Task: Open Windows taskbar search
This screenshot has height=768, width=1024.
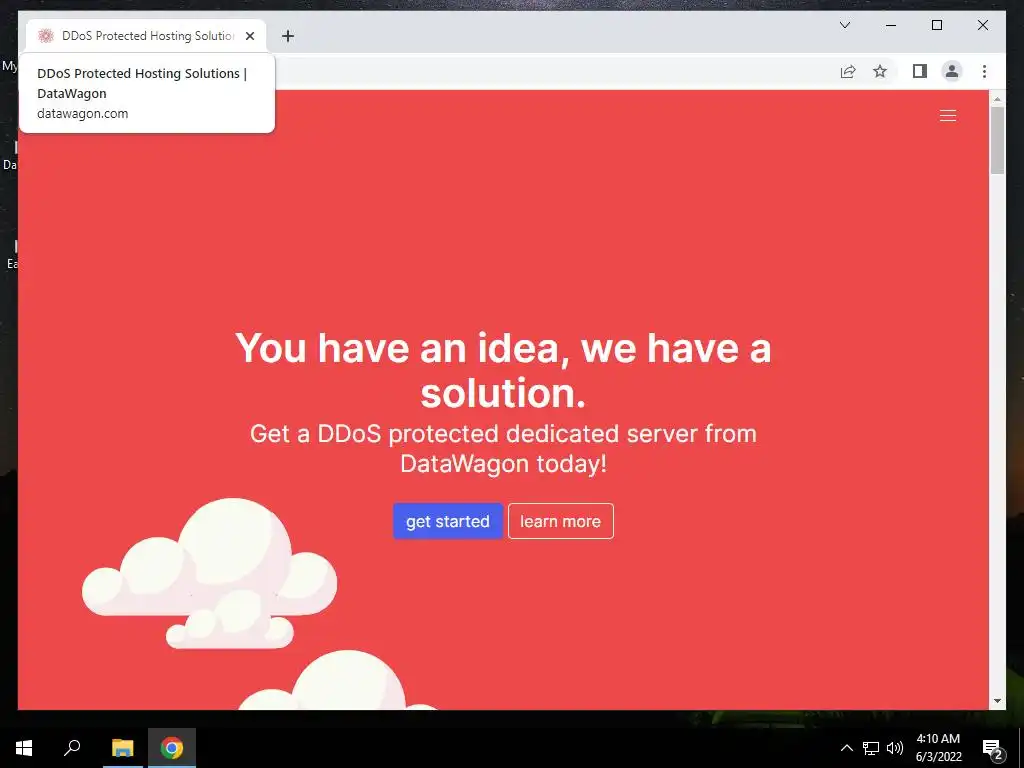Action: click(x=72, y=748)
